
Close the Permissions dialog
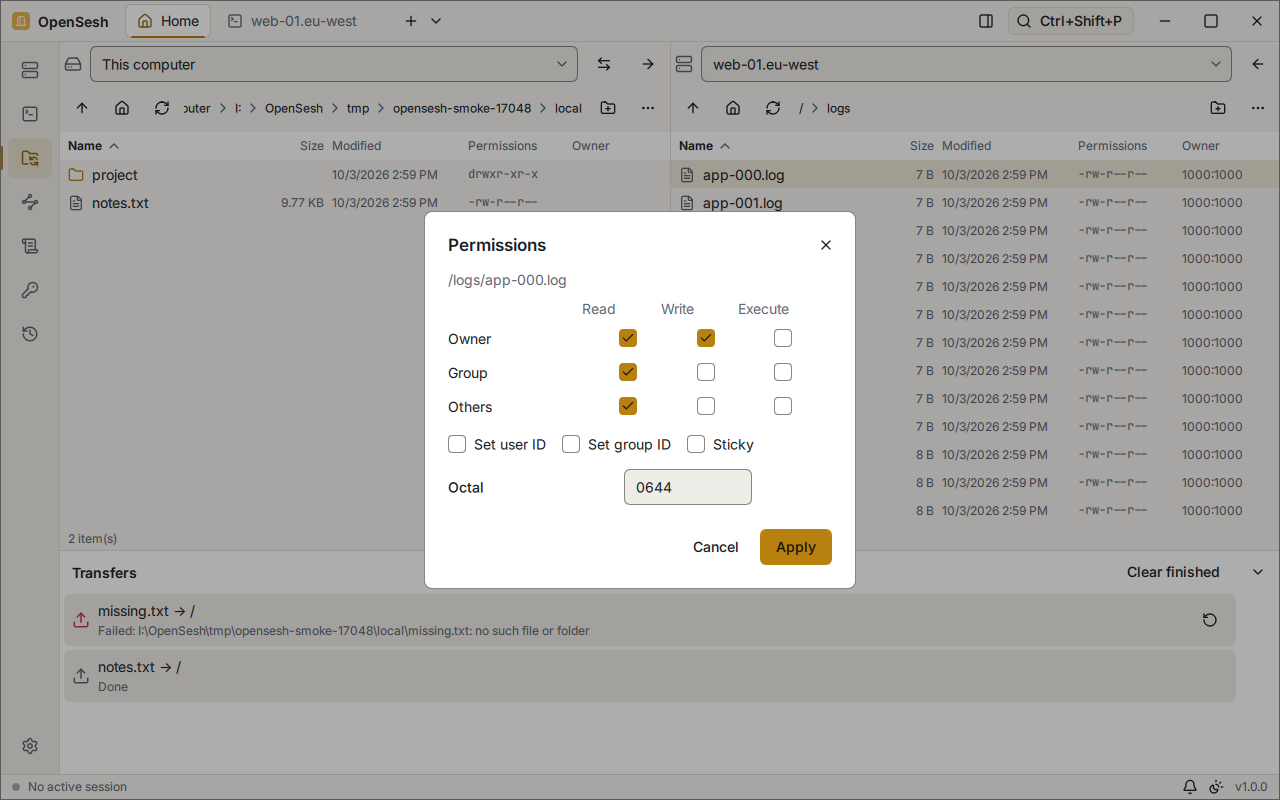[826, 245]
